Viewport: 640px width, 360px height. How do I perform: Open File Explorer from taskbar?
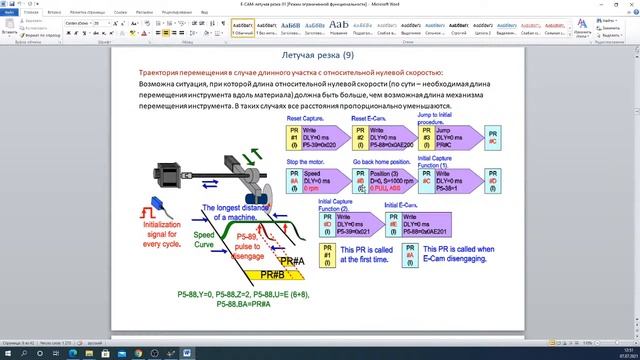point(89,353)
